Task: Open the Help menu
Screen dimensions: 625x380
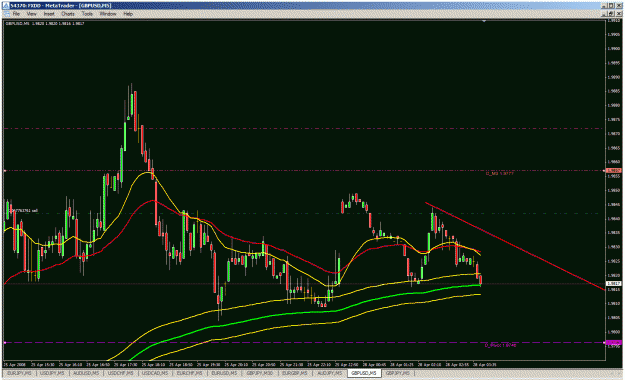Action: pyautogui.click(x=128, y=14)
